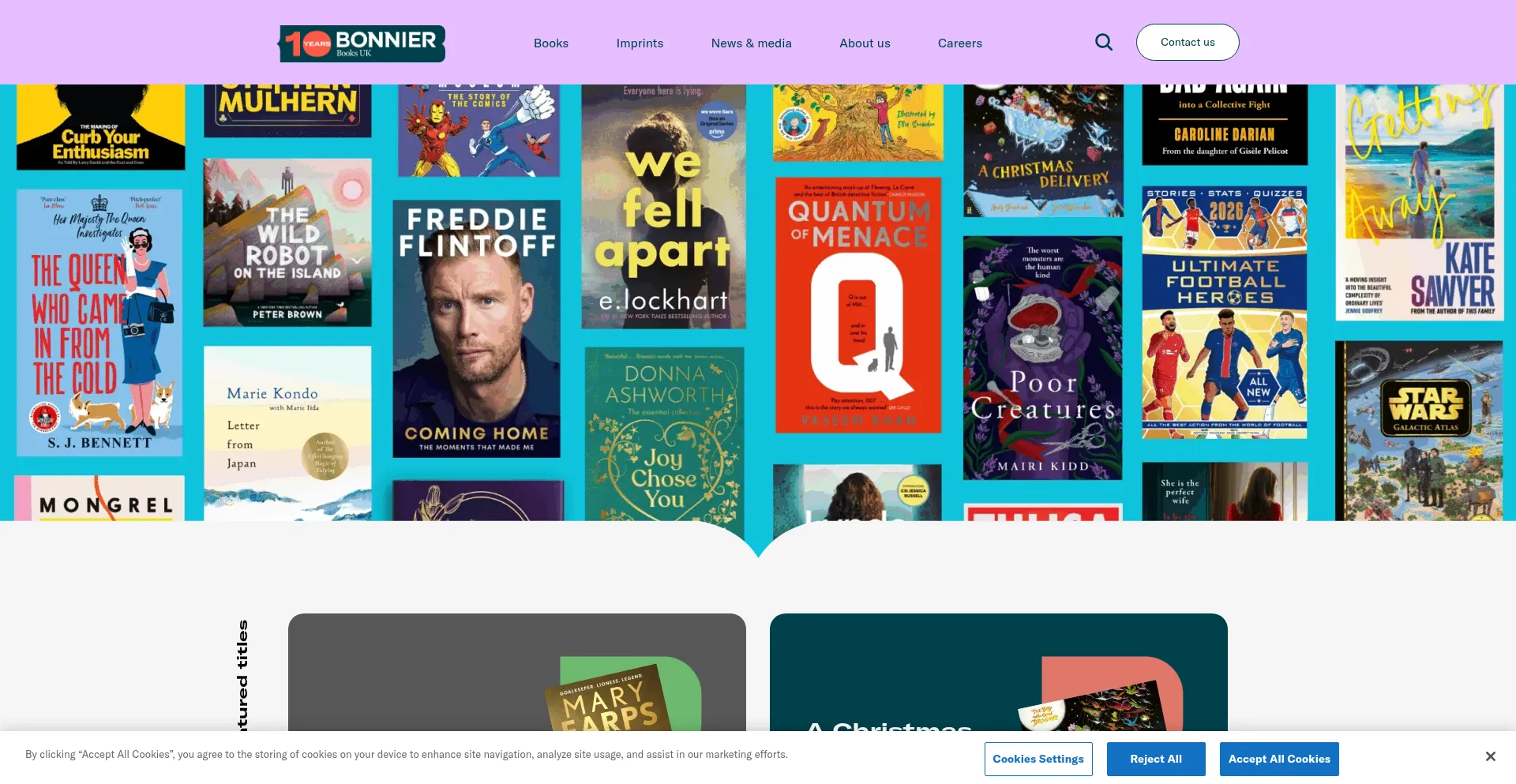Screen dimensions: 1516x784
Task: Visit the Careers page
Action: pyautogui.click(x=960, y=43)
